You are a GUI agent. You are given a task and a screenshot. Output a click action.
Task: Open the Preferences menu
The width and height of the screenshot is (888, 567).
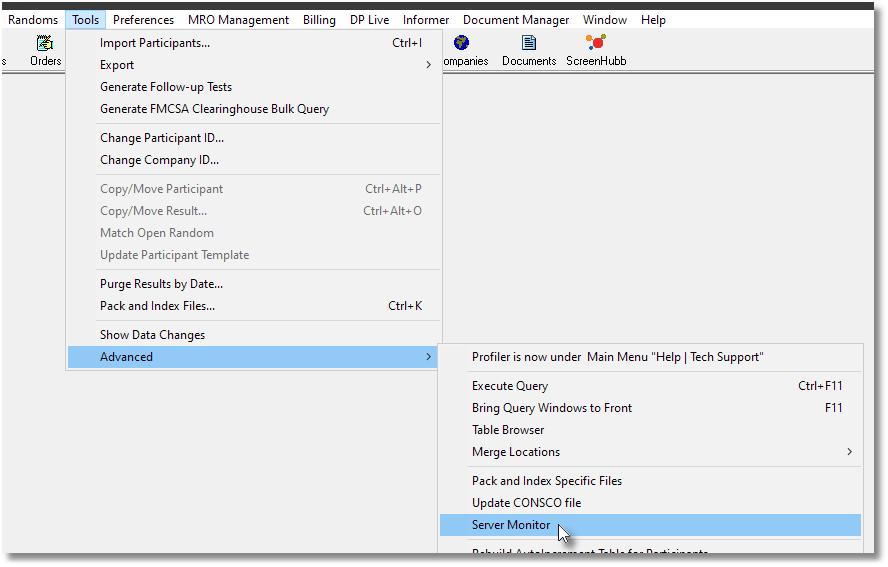click(143, 20)
